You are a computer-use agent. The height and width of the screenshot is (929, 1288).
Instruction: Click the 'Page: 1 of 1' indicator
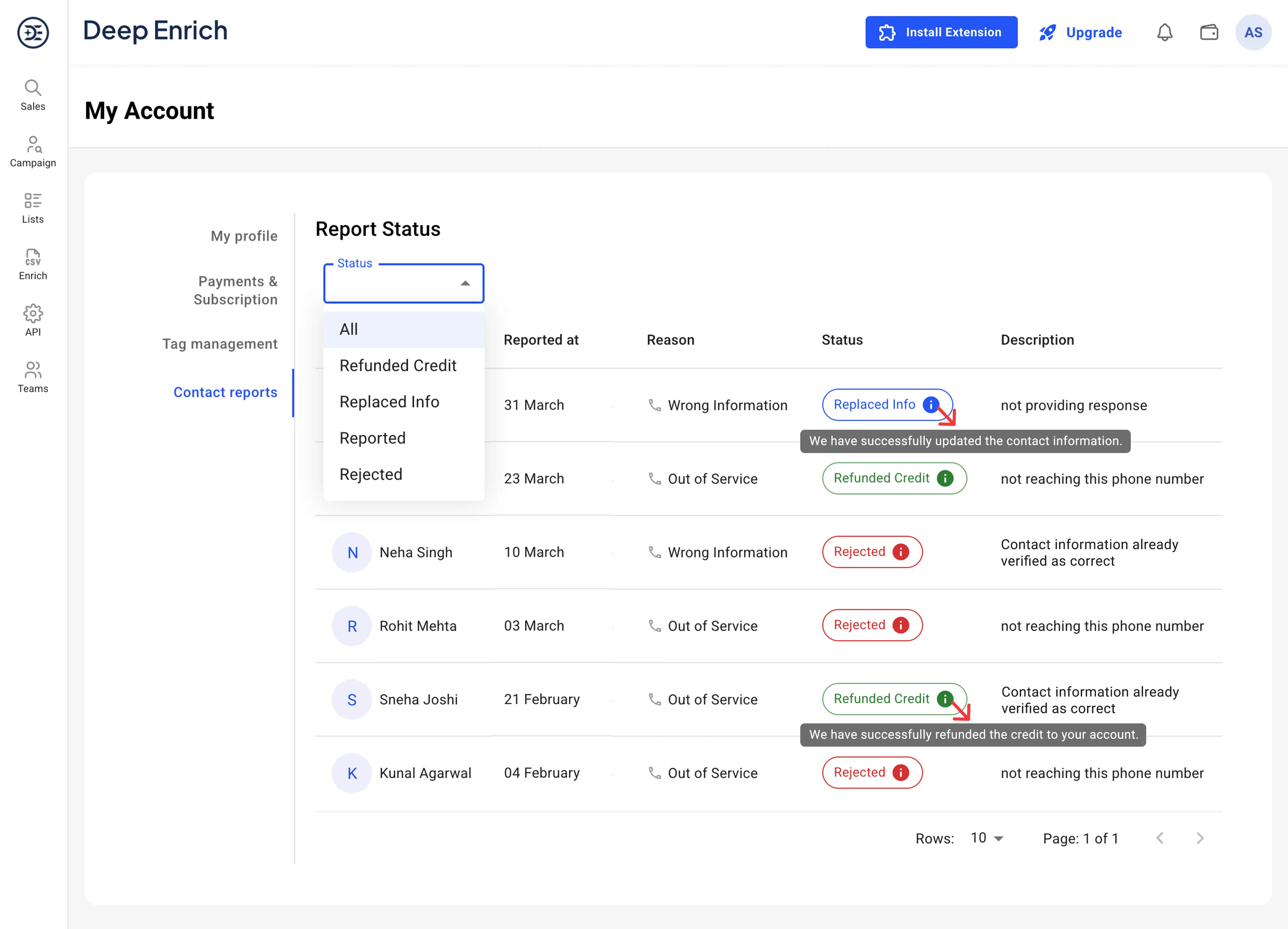(1081, 839)
